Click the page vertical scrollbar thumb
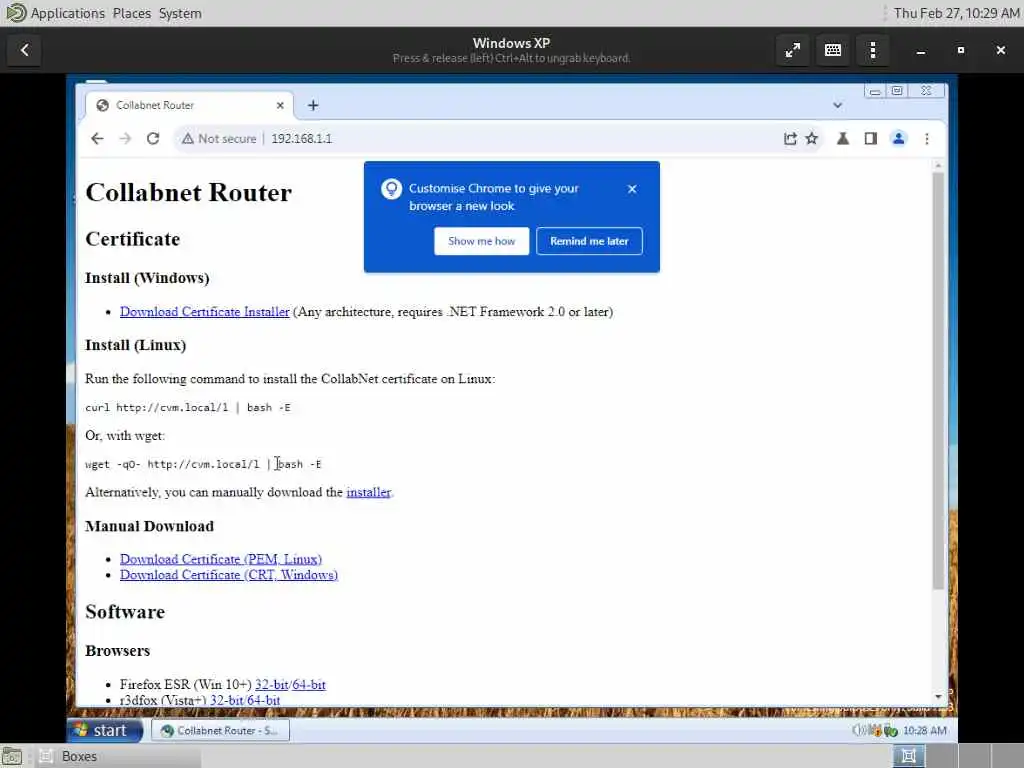 tap(938, 380)
